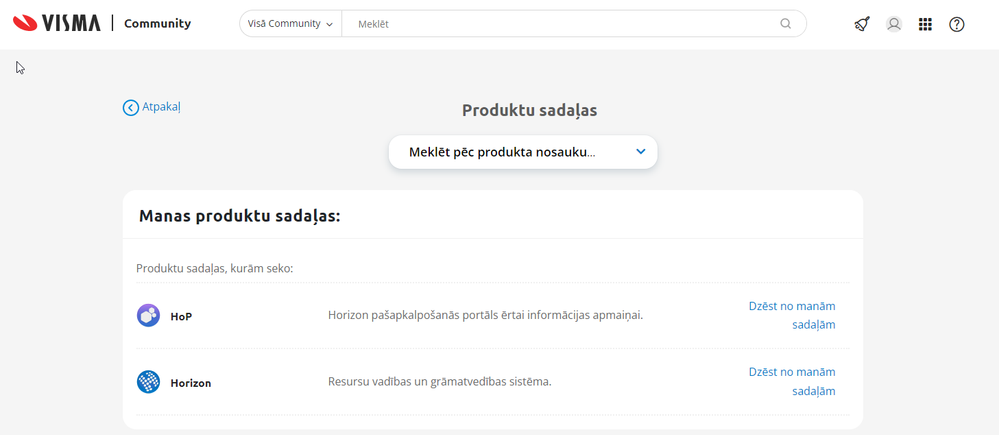Focus the Meklēt search field
Screen dimensions: 999x435
tap(561, 24)
